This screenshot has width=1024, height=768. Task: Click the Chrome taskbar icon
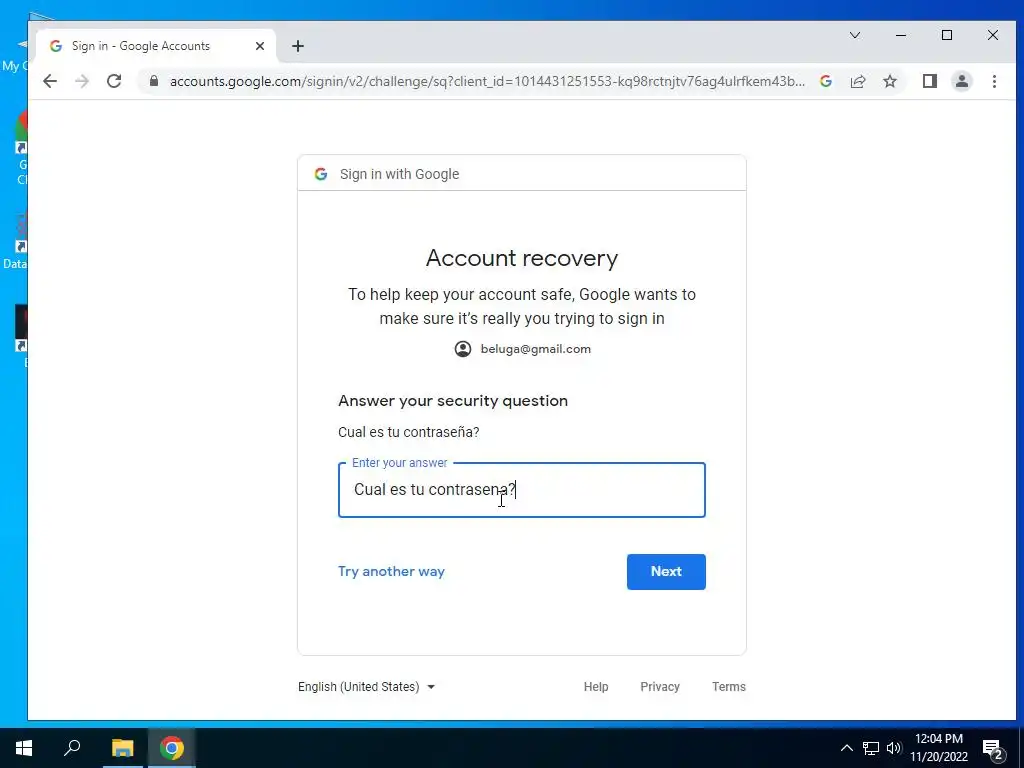click(x=172, y=748)
